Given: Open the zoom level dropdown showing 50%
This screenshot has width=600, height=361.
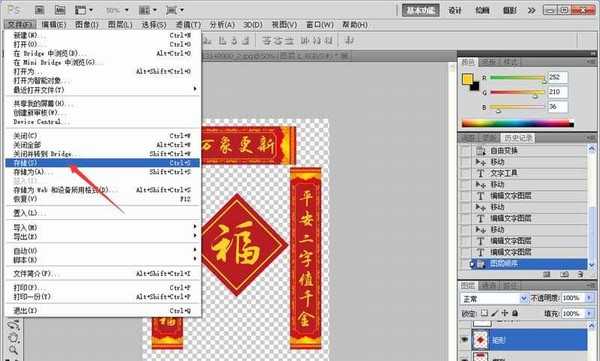Looking at the screenshot, I should pyautogui.click(x=117, y=10).
